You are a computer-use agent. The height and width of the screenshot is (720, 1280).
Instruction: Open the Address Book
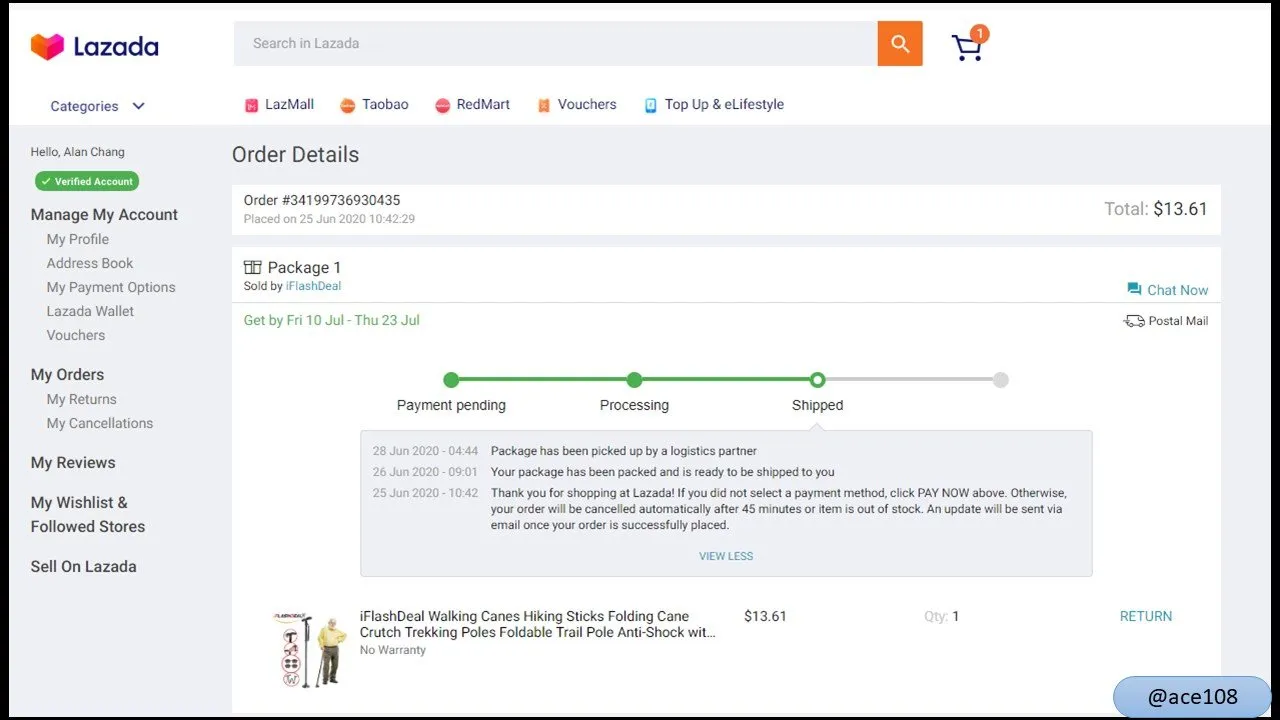click(x=90, y=263)
